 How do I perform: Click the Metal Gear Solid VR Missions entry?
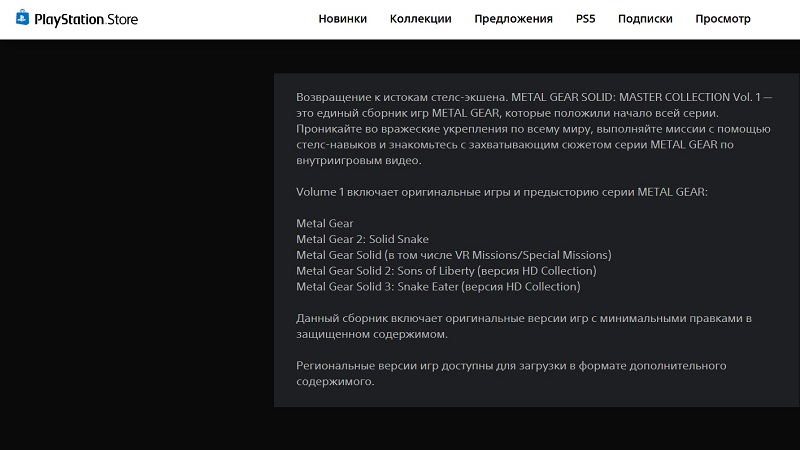[x=453, y=255]
